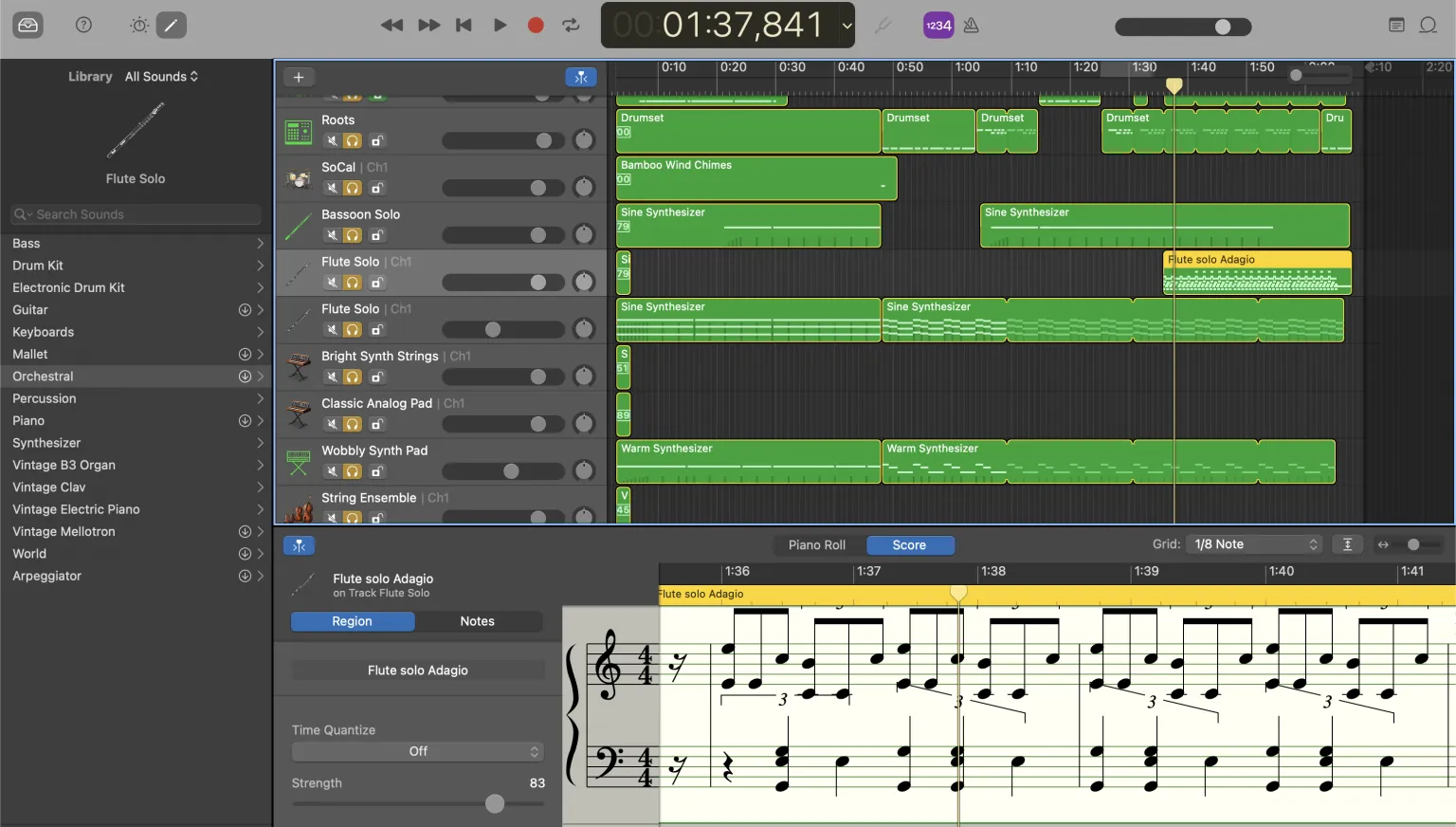Screen dimensions: 1456x827
Task: Select the Orchestral category
Action: coord(136,377)
